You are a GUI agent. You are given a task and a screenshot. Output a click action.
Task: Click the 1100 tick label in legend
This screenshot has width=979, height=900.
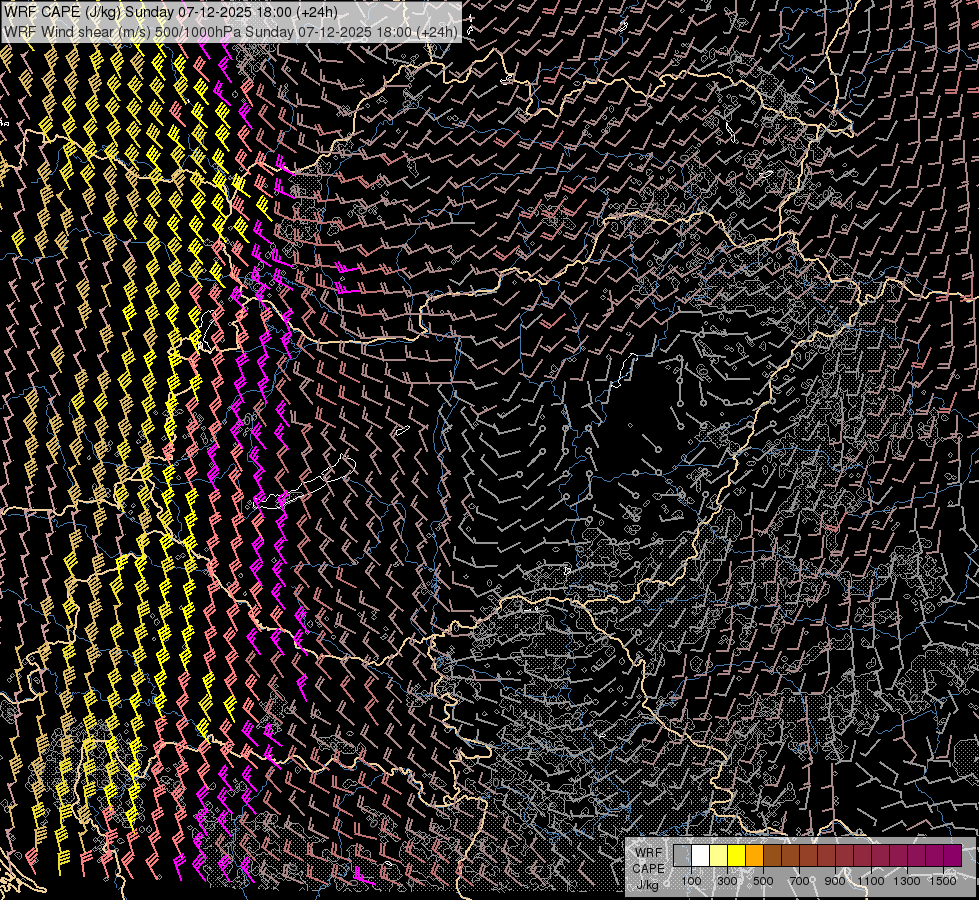[871, 881]
